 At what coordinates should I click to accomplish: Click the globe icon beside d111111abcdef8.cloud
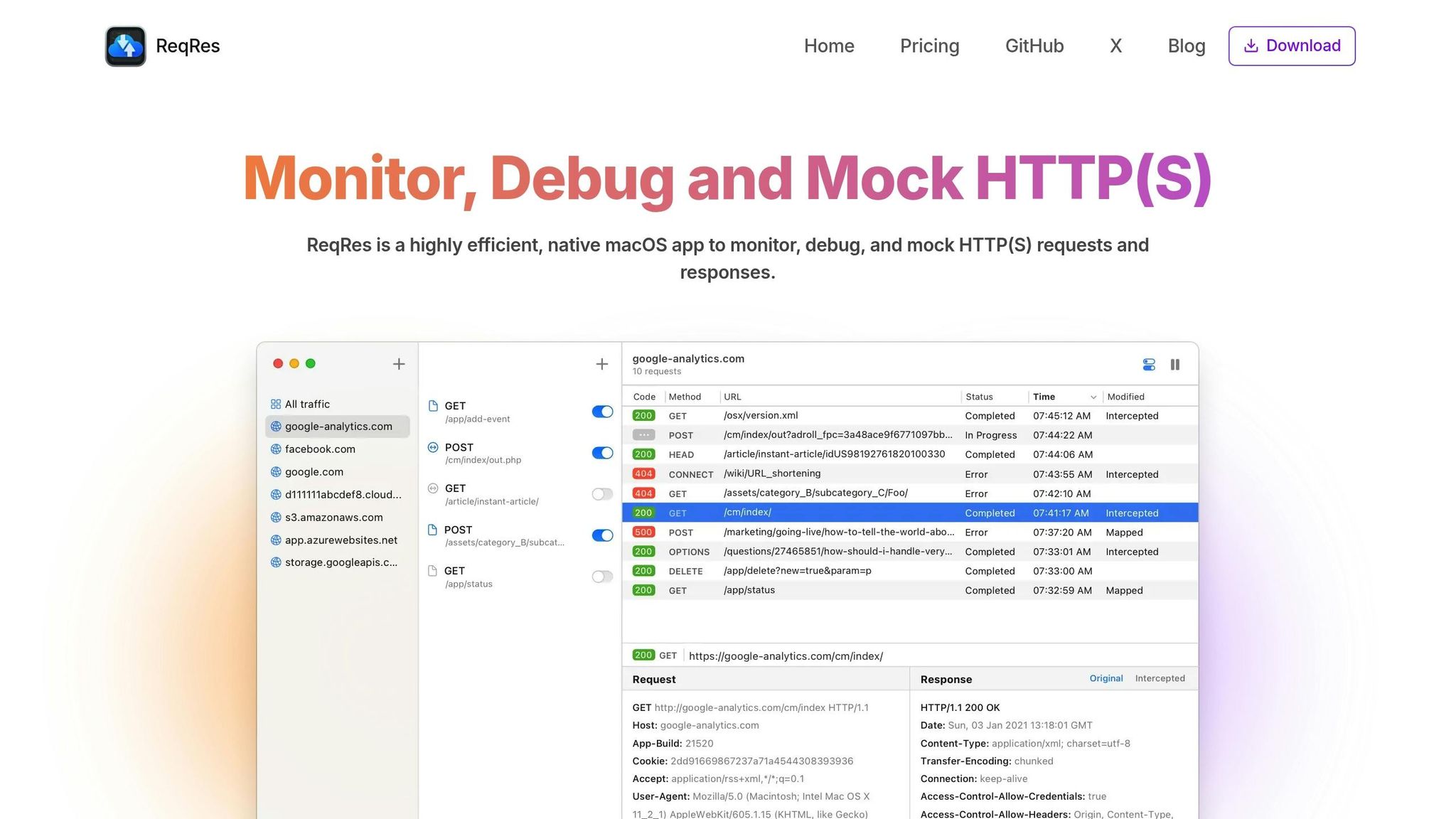pos(276,495)
